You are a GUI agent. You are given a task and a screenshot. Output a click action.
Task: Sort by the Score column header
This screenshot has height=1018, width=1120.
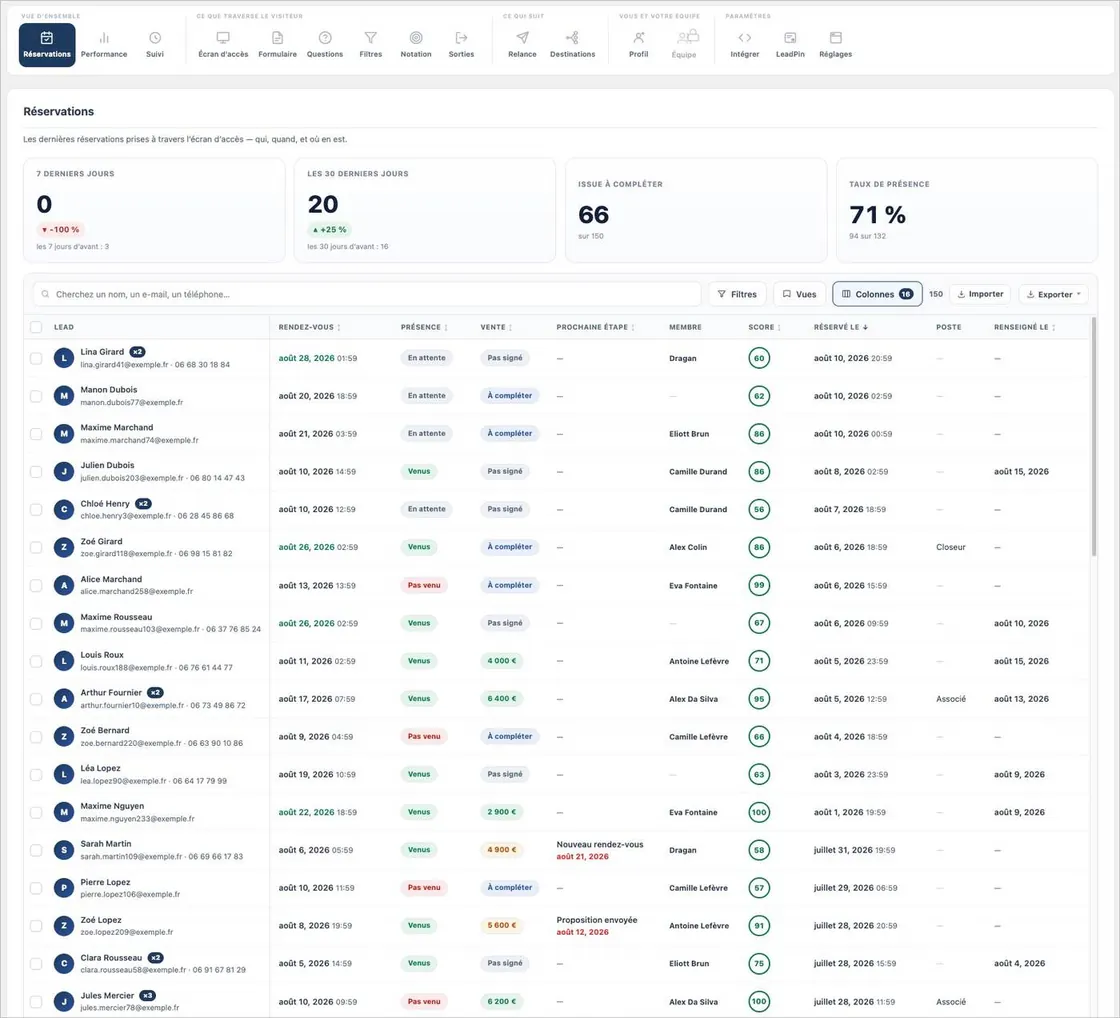pos(764,327)
